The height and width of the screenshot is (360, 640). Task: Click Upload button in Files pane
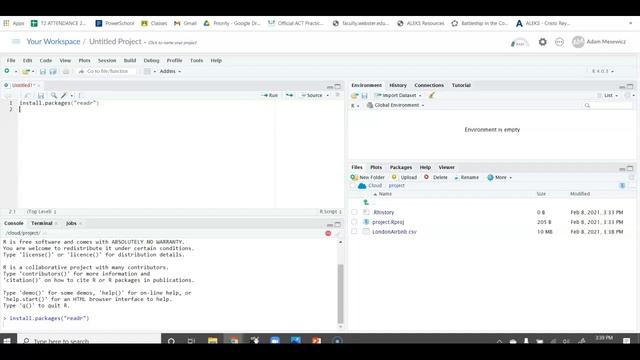click(404, 178)
